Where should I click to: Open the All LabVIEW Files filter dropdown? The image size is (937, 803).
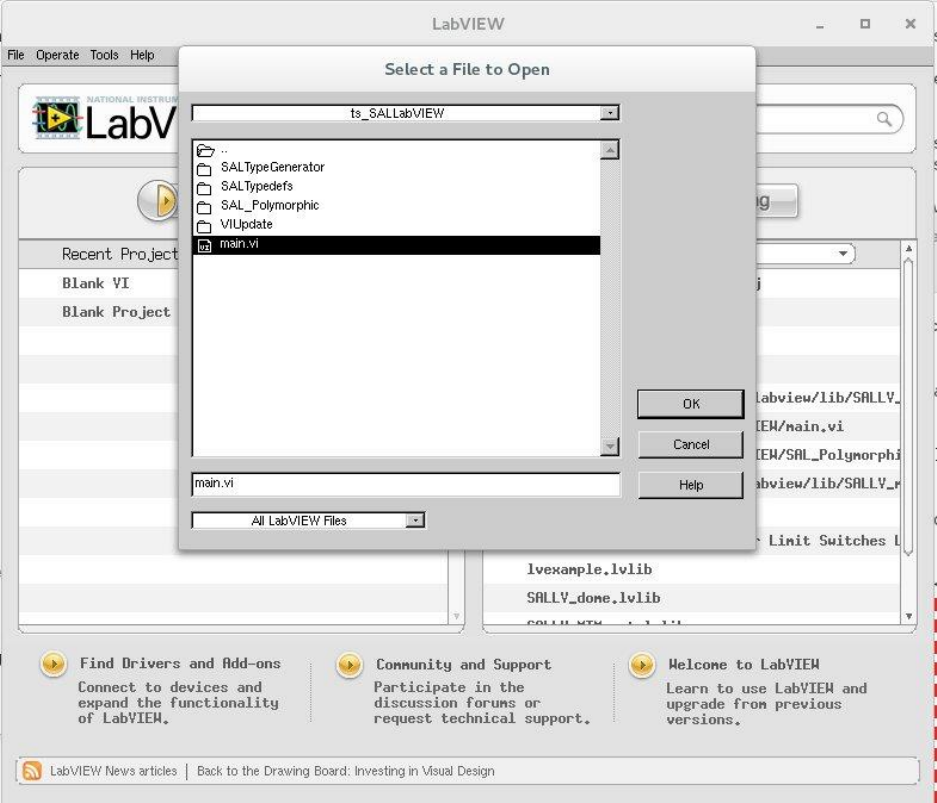pos(415,520)
